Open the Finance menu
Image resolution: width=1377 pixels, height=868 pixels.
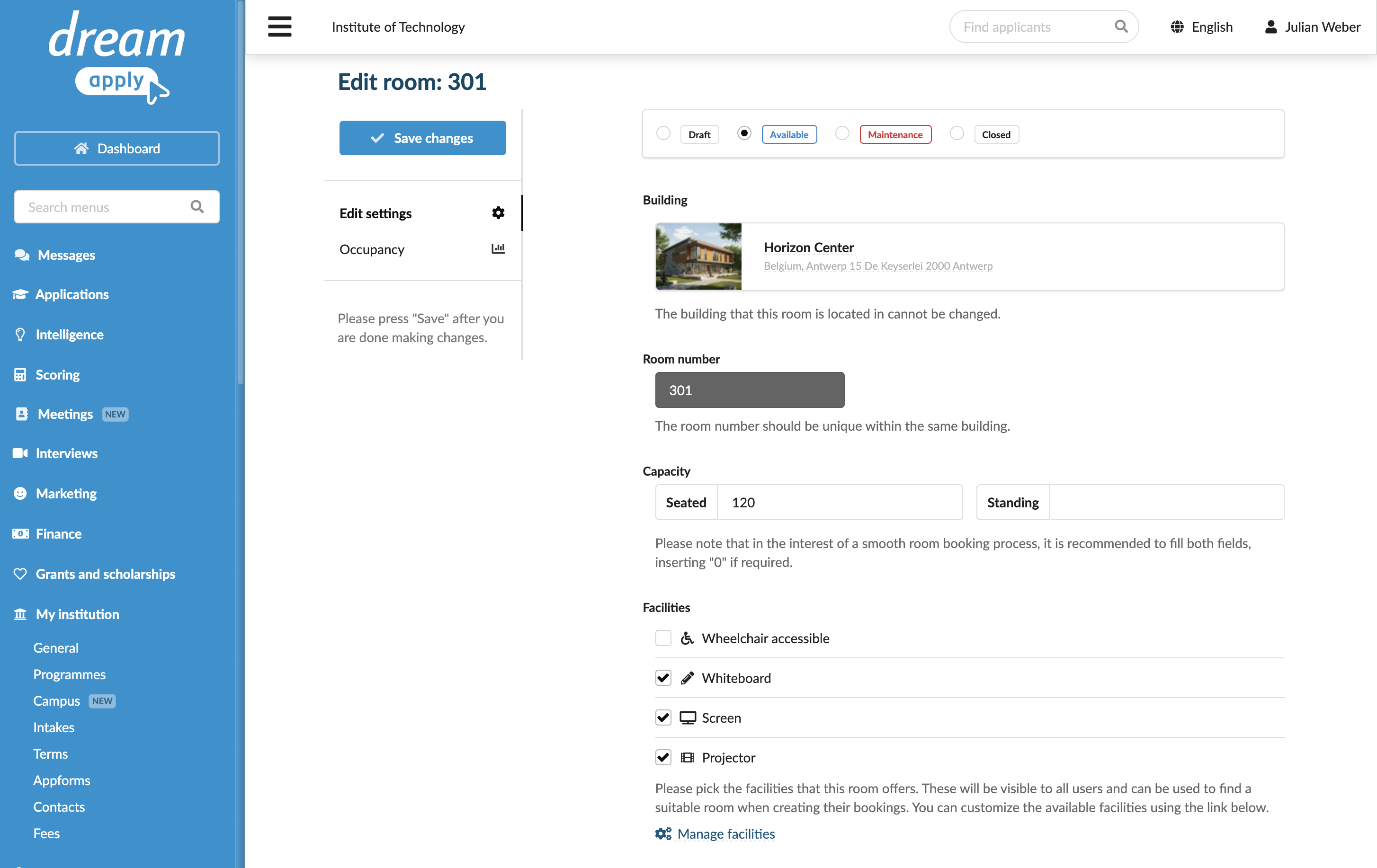[59, 534]
